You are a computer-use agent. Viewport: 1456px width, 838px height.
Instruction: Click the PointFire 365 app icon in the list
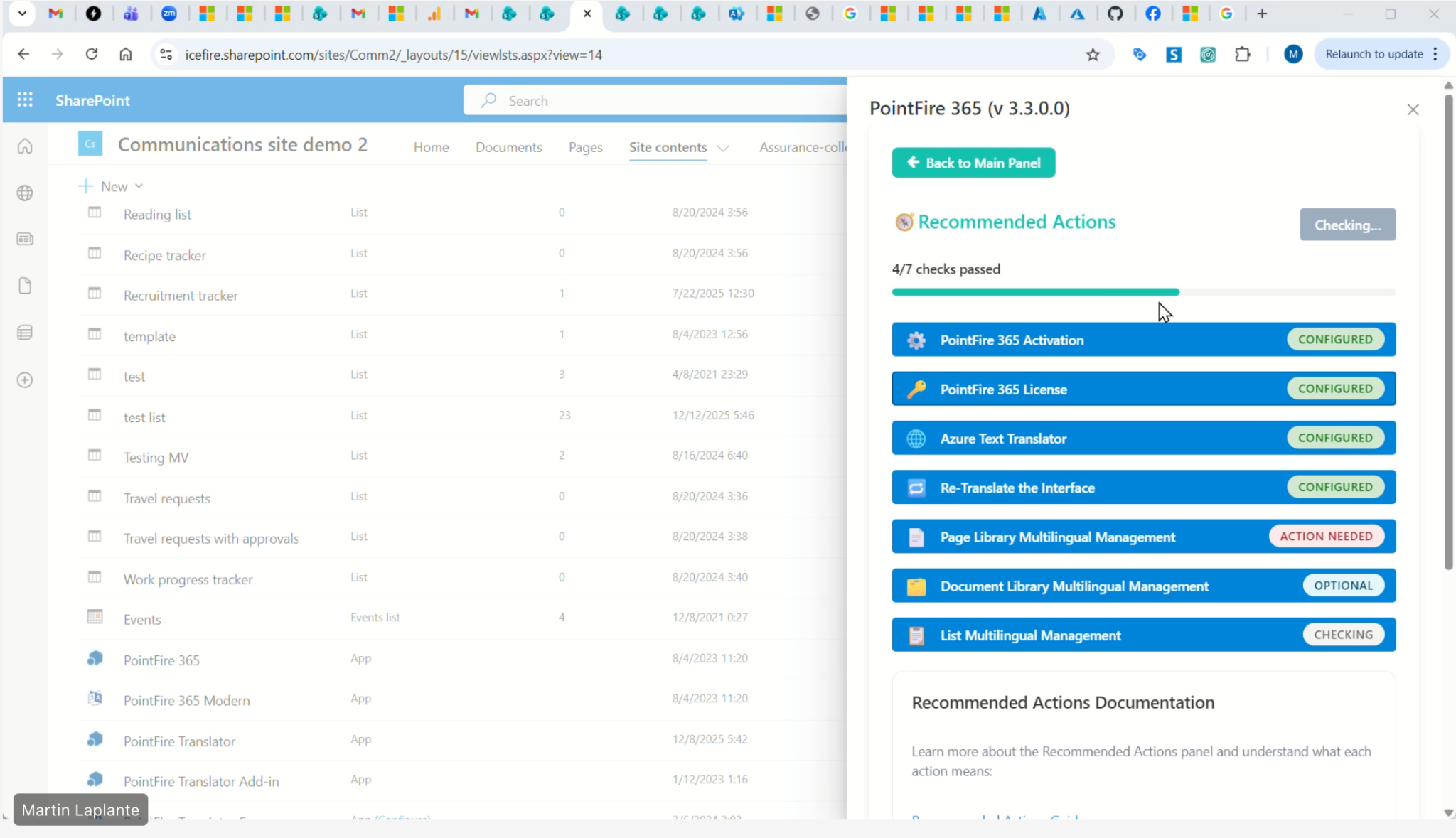tap(95, 659)
